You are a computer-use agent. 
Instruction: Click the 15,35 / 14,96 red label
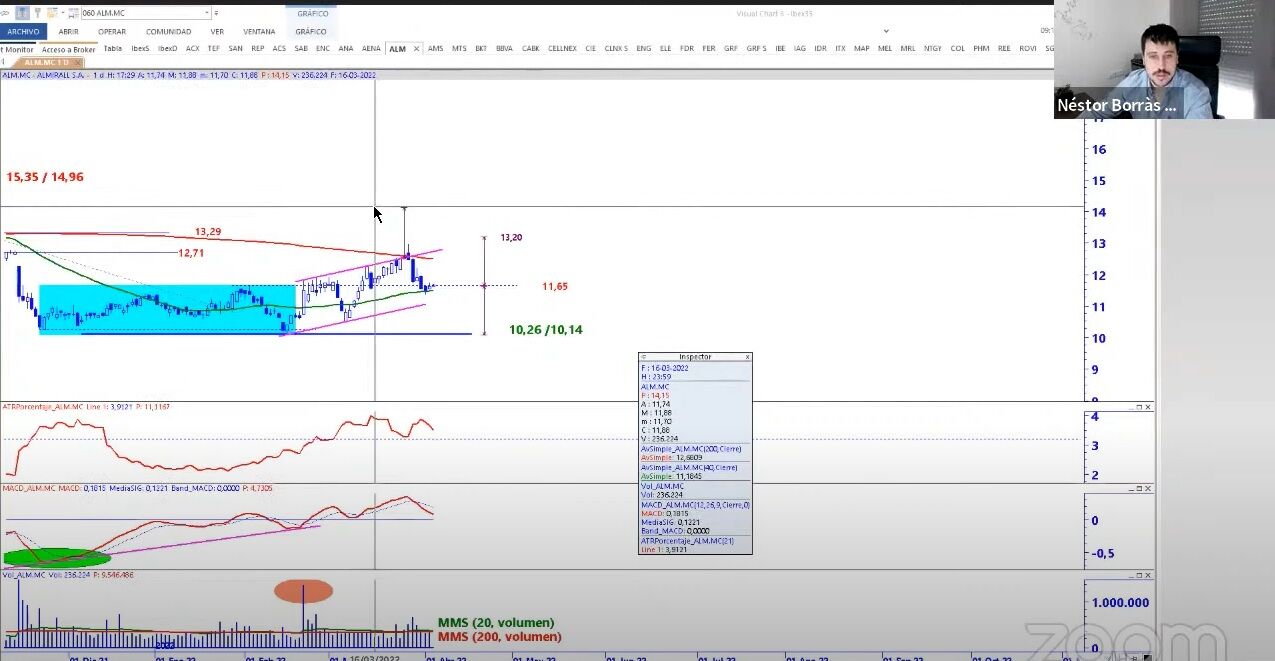45,177
